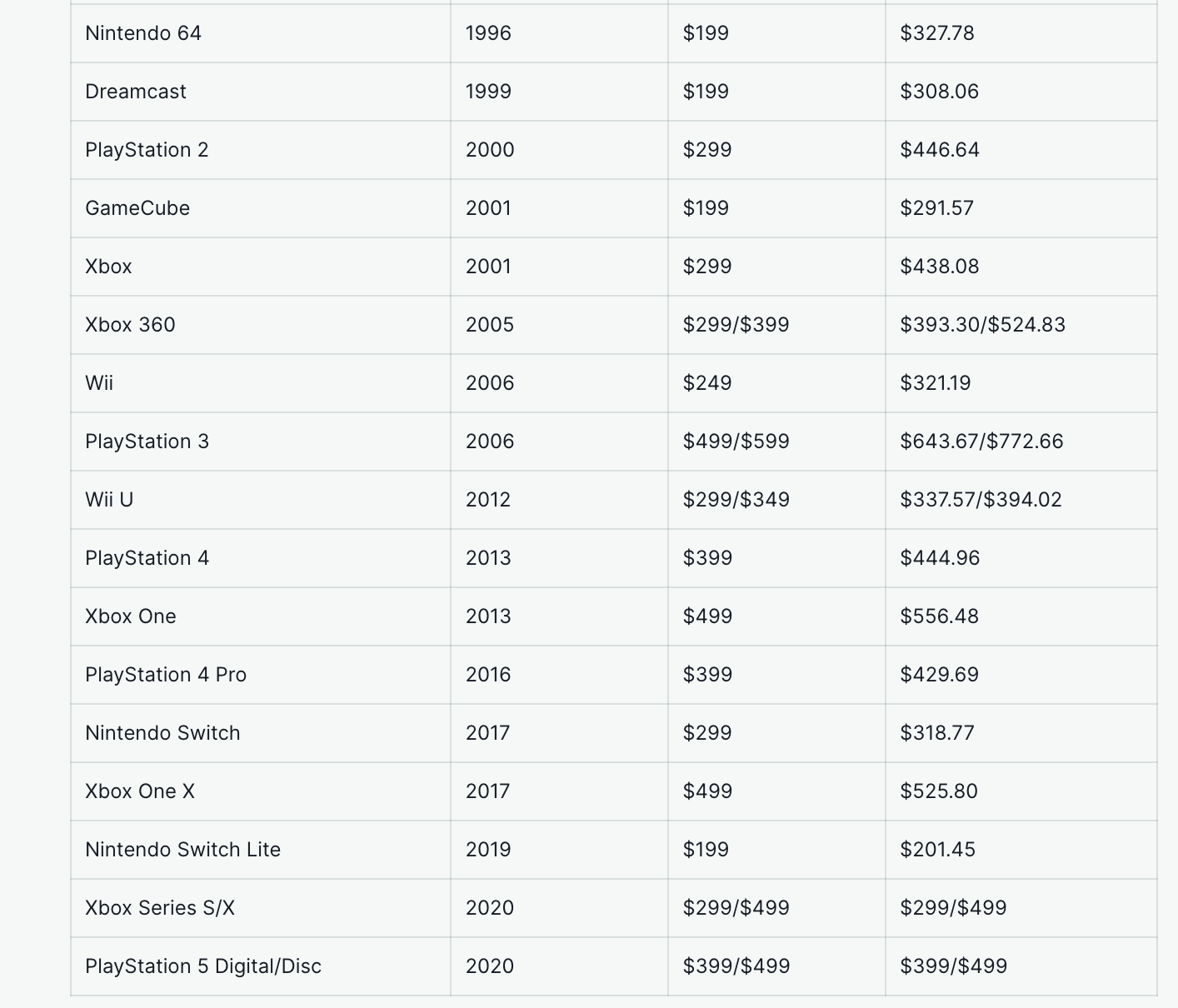This screenshot has height=1008, width=1178.
Task: Click the Nintendo 64 console name cell
Action: click(143, 33)
